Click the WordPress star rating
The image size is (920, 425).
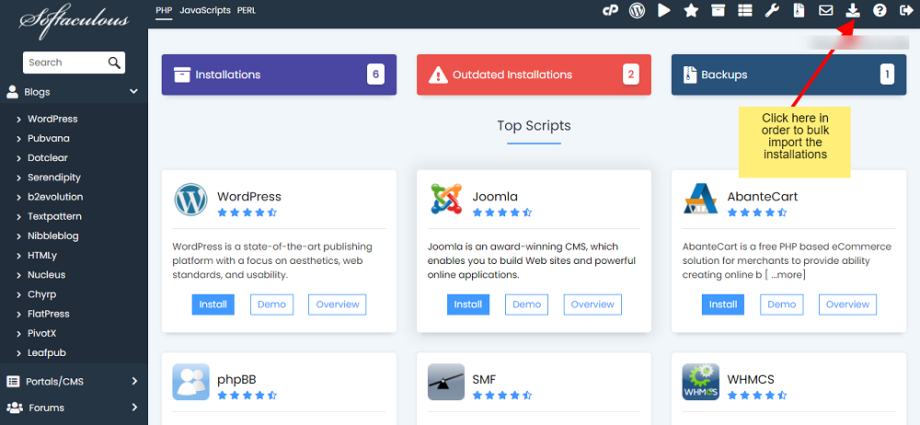click(247, 212)
